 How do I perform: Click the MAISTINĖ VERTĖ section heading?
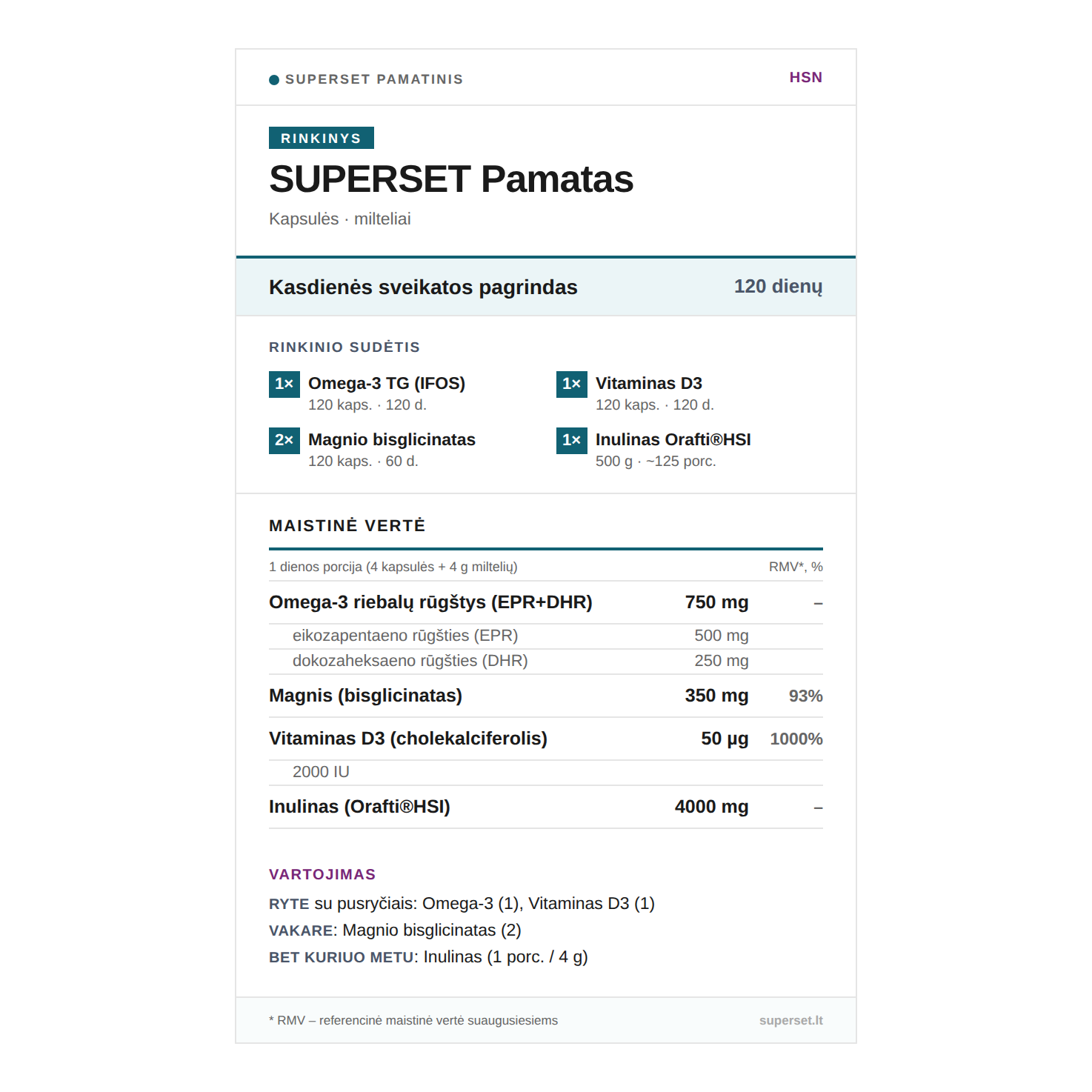[347, 526]
